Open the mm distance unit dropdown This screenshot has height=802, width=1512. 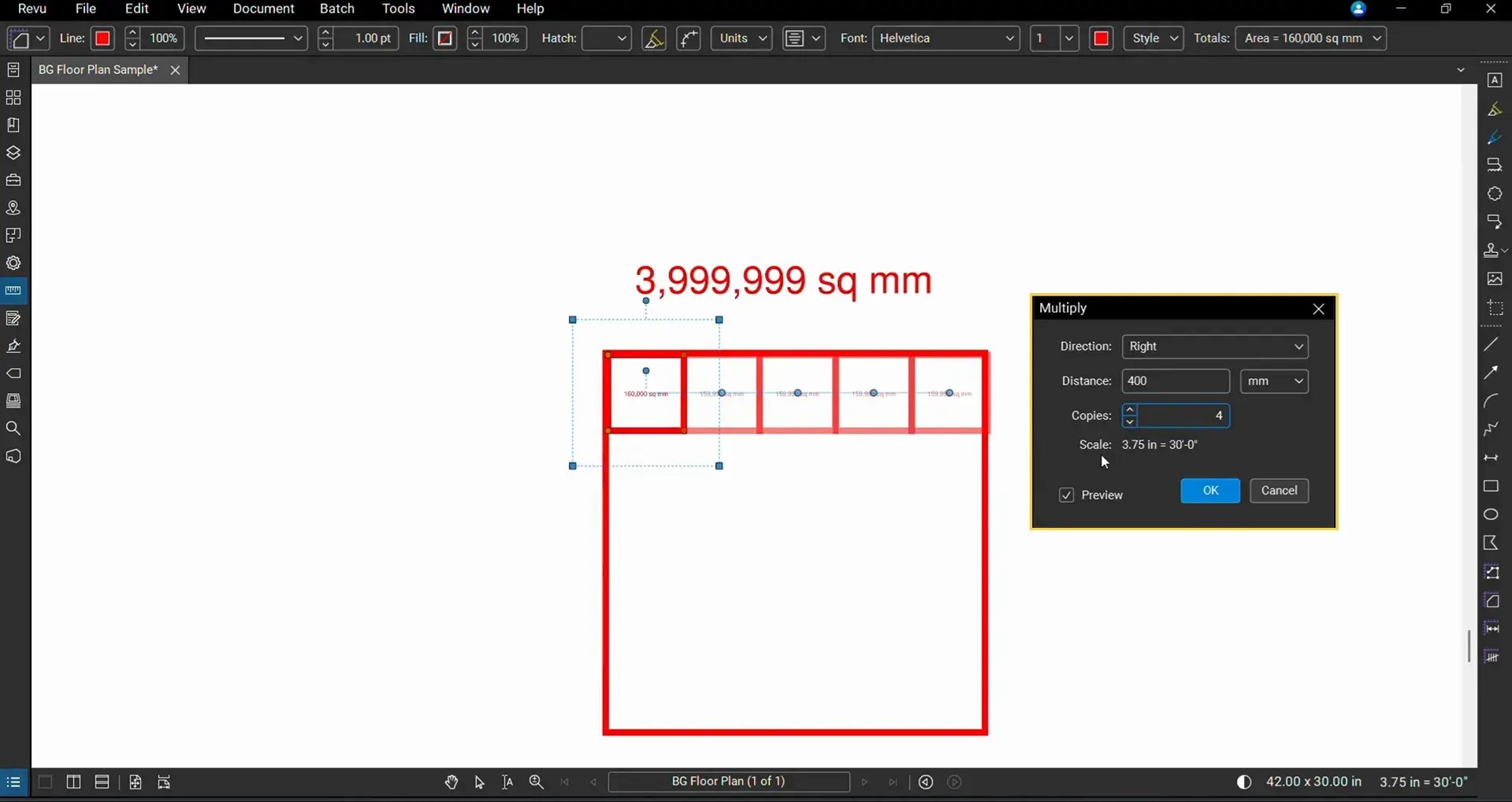point(1274,381)
